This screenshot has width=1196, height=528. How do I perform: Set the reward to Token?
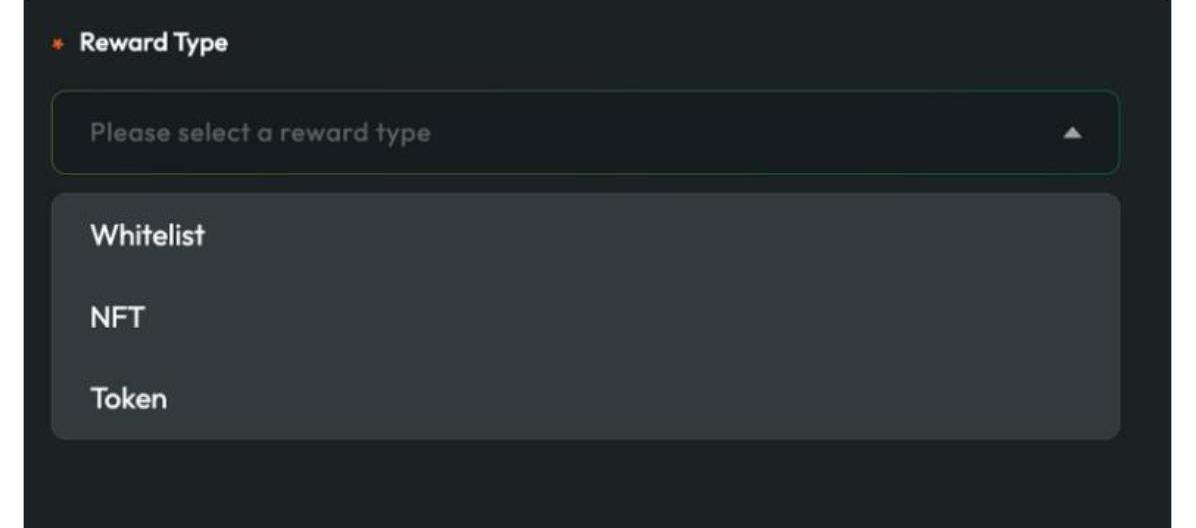coord(128,399)
